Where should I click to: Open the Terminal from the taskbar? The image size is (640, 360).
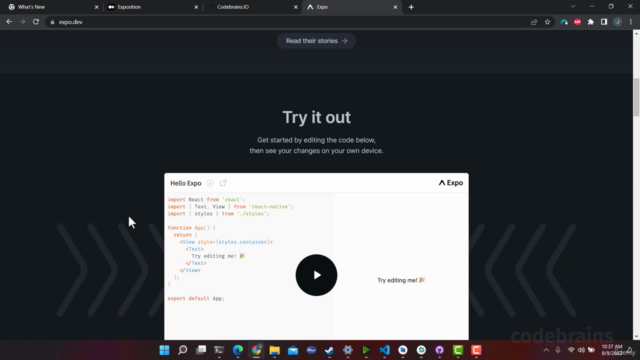[219, 350]
